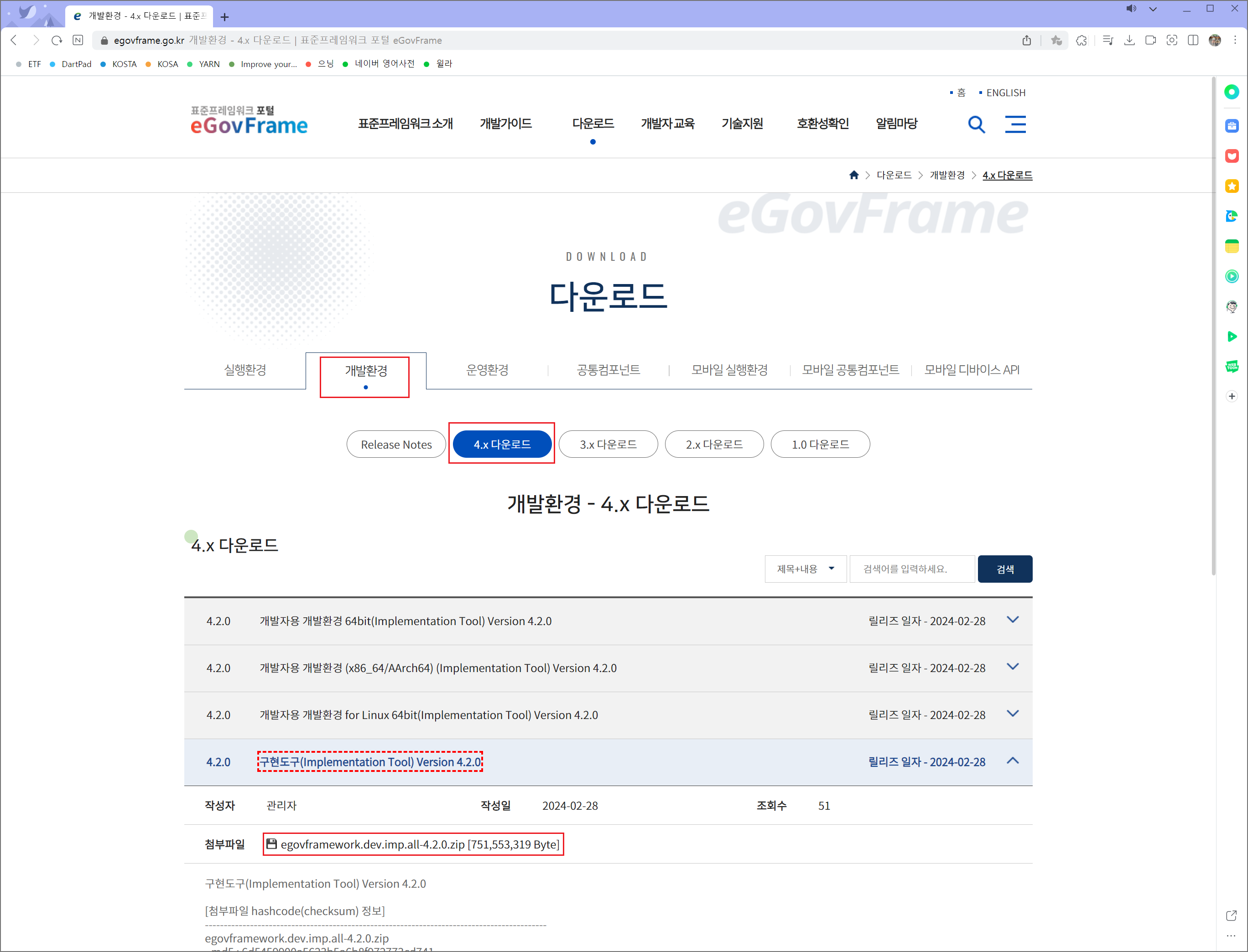Expand the 64bit Implementation Tool 4.2.0 row
Viewport: 1248px width, 952px height.
click(x=1012, y=620)
